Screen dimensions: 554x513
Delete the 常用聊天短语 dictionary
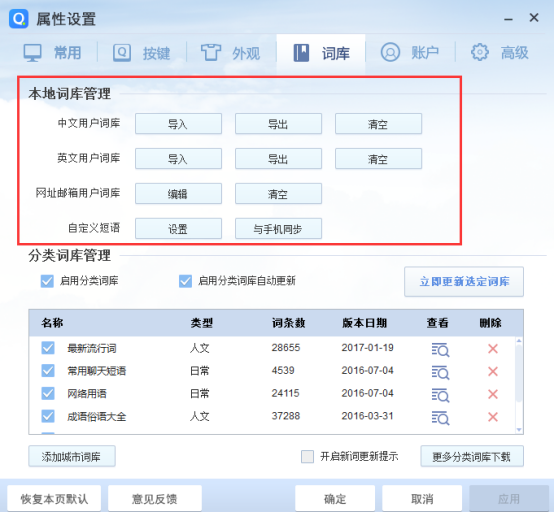[x=493, y=372]
